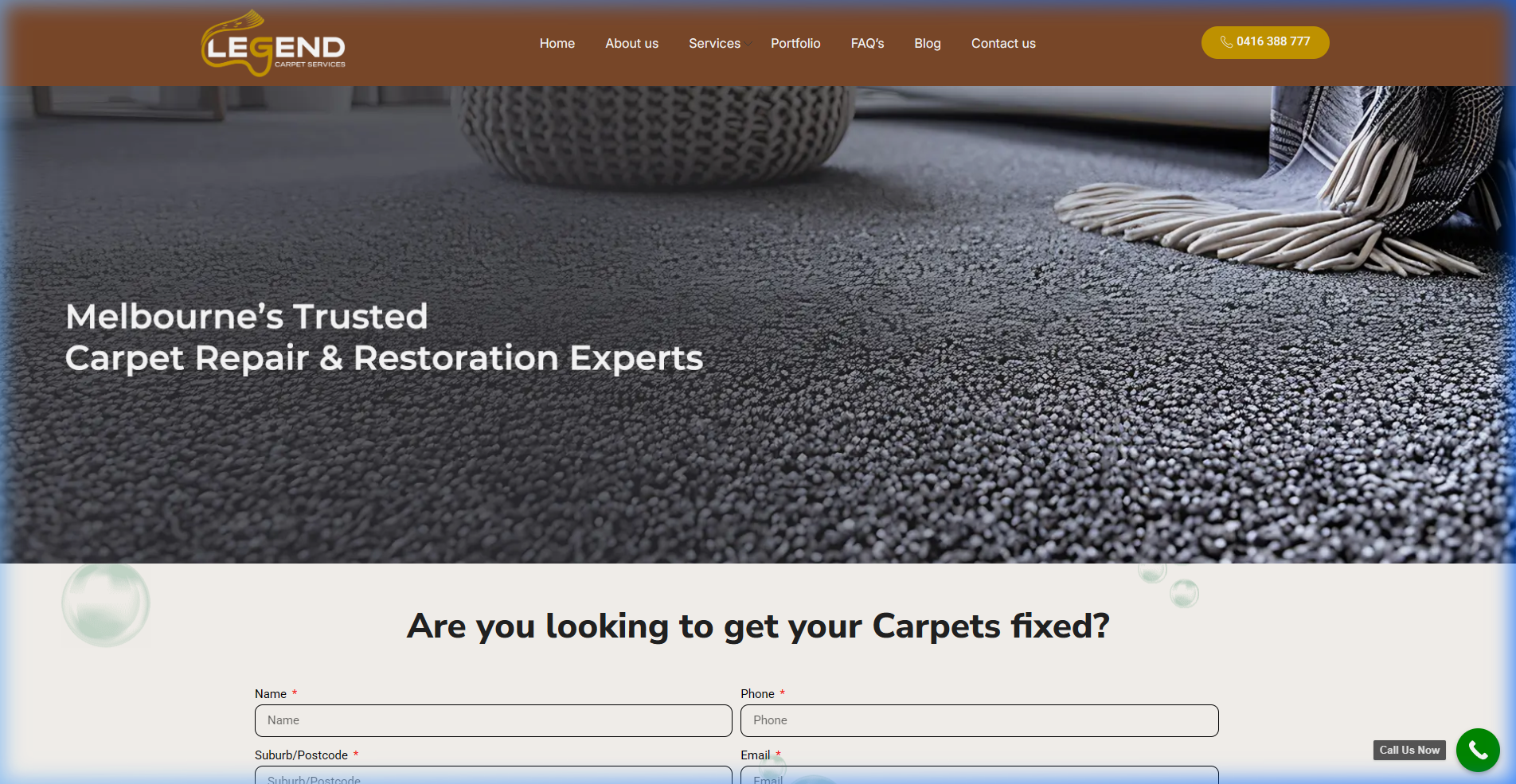The width and height of the screenshot is (1516, 784).
Task: Open the Services menu item
Action: click(713, 44)
